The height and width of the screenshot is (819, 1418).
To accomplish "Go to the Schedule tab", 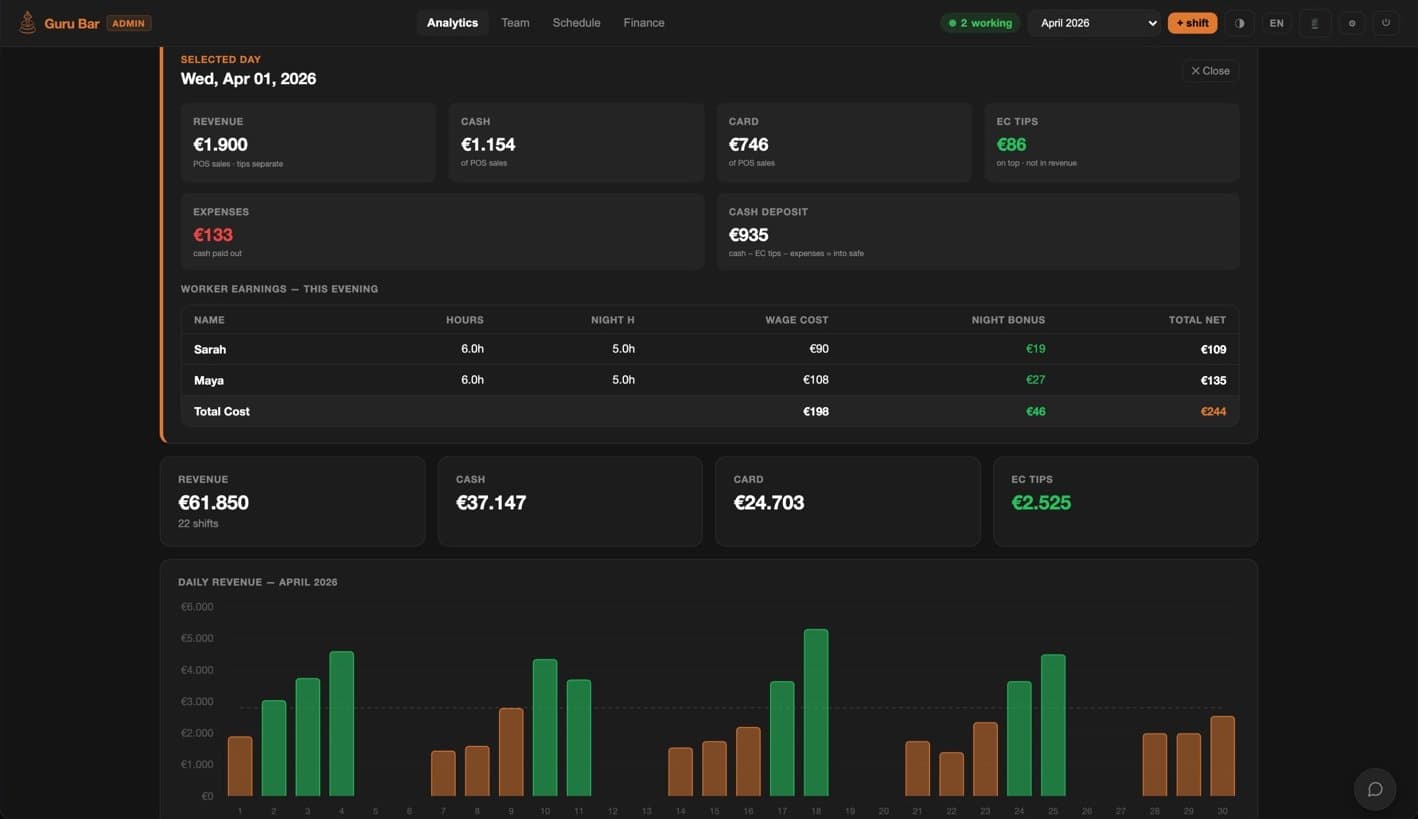I will pyautogui.click(x=576, y=23).
